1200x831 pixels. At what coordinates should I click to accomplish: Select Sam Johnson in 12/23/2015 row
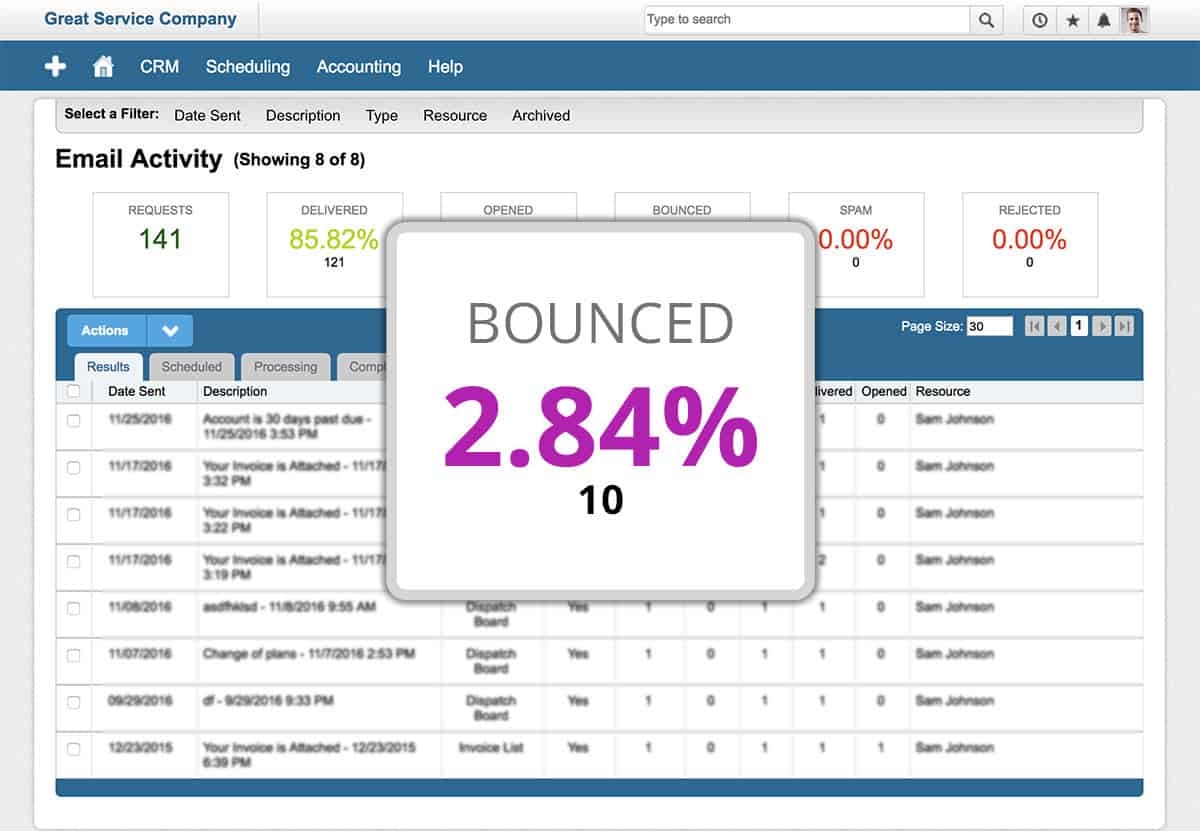(x=955, y=748)
